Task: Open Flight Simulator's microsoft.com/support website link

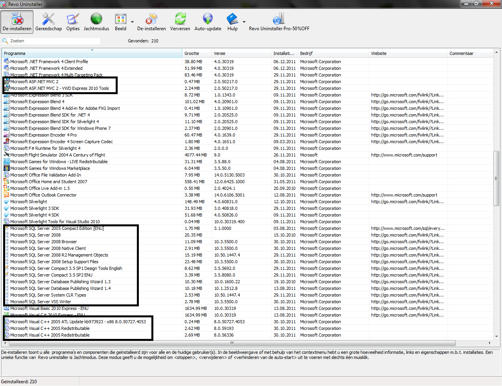Action: click(x=404, y=155)
